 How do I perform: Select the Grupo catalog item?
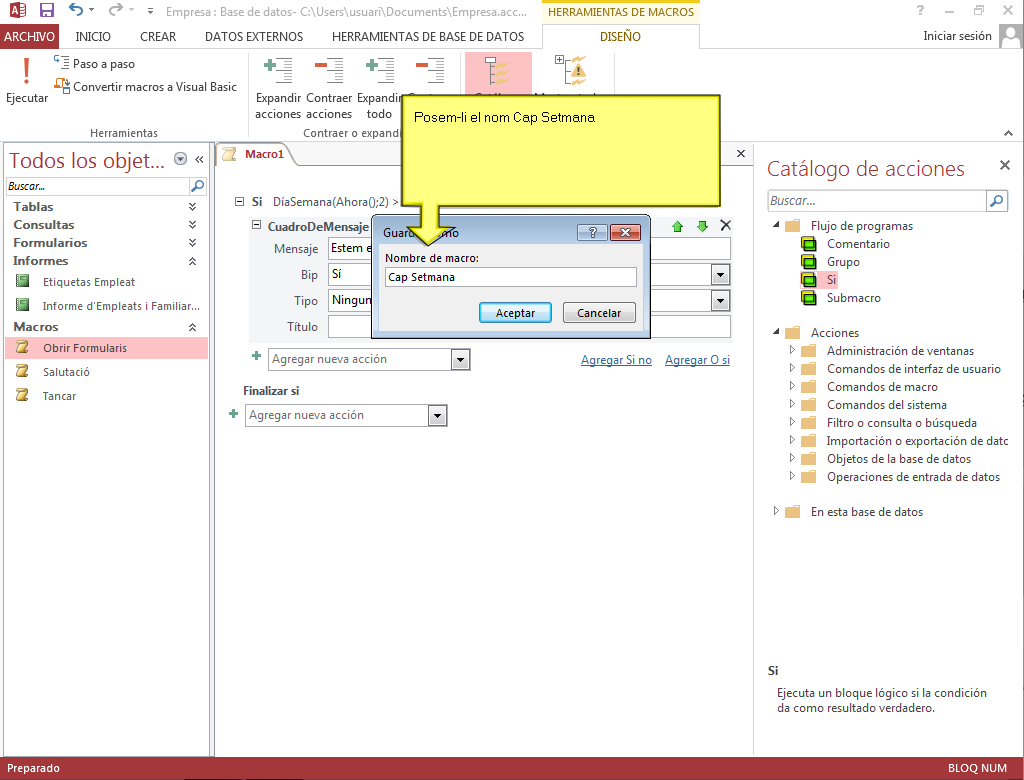click(843, 262)
